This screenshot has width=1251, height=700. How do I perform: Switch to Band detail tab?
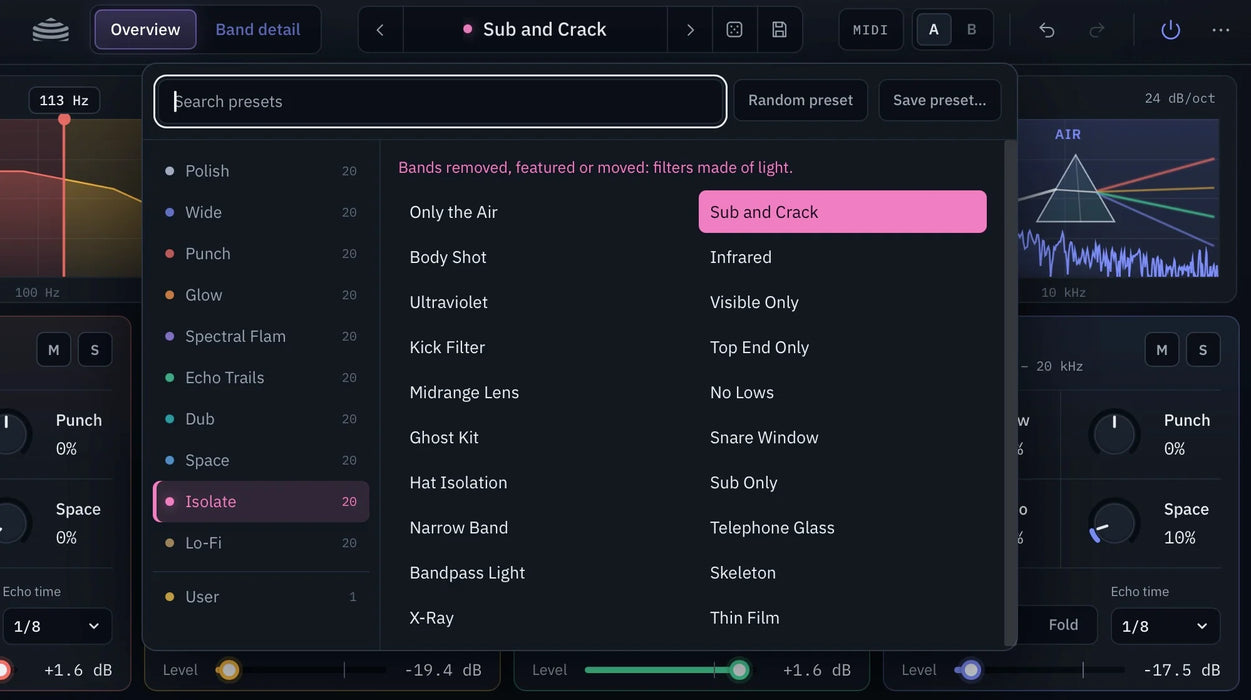point(258,30)
